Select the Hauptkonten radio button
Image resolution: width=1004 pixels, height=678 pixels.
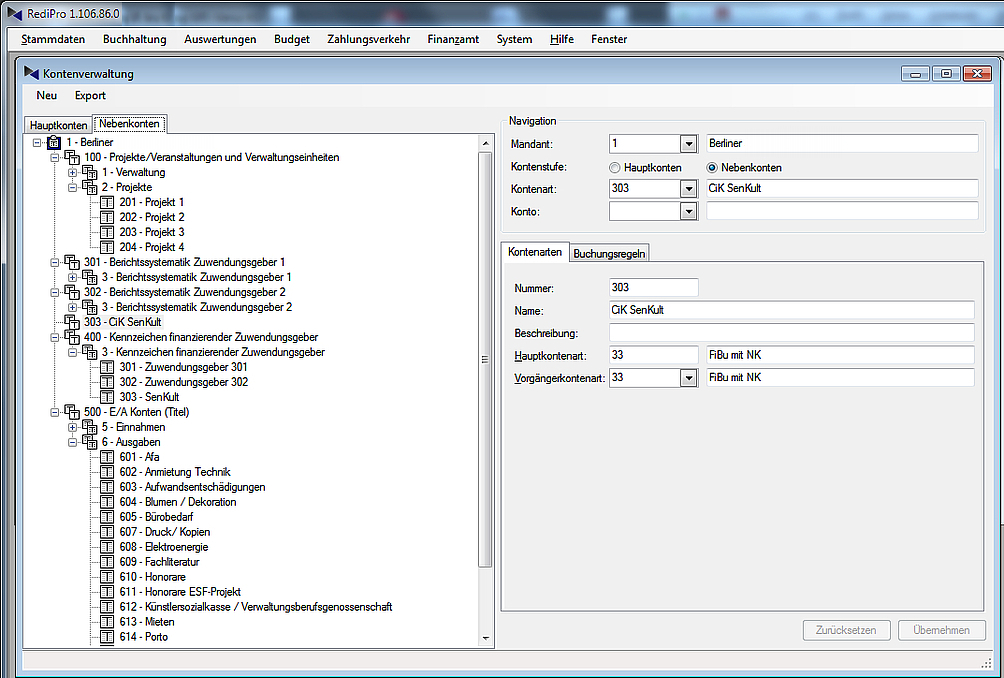point(615,168)
